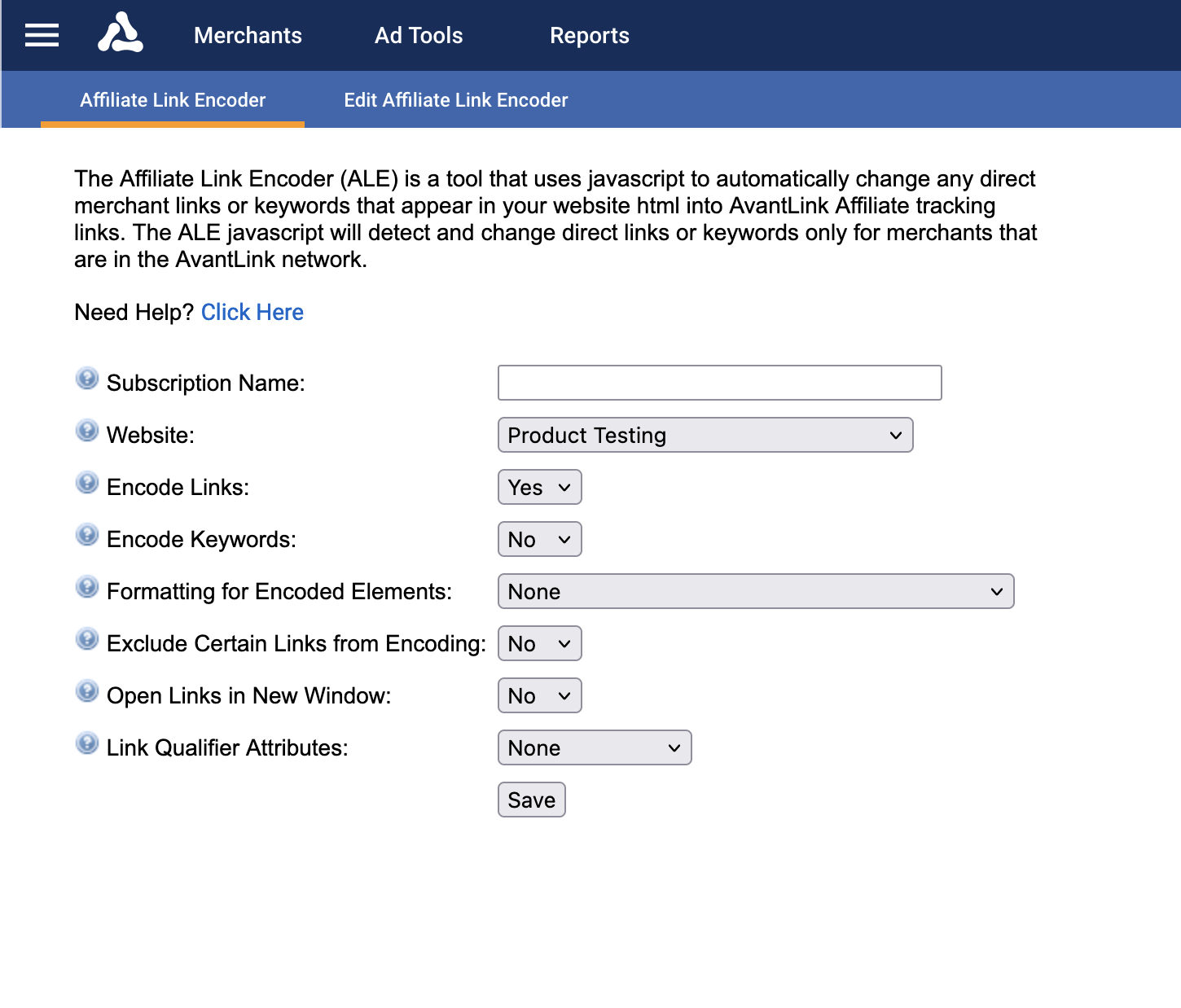Image resolution: width=1181 pixels, height=1008 pixels.
Task: Click the AvantLink logo icon
Action: 121,33
